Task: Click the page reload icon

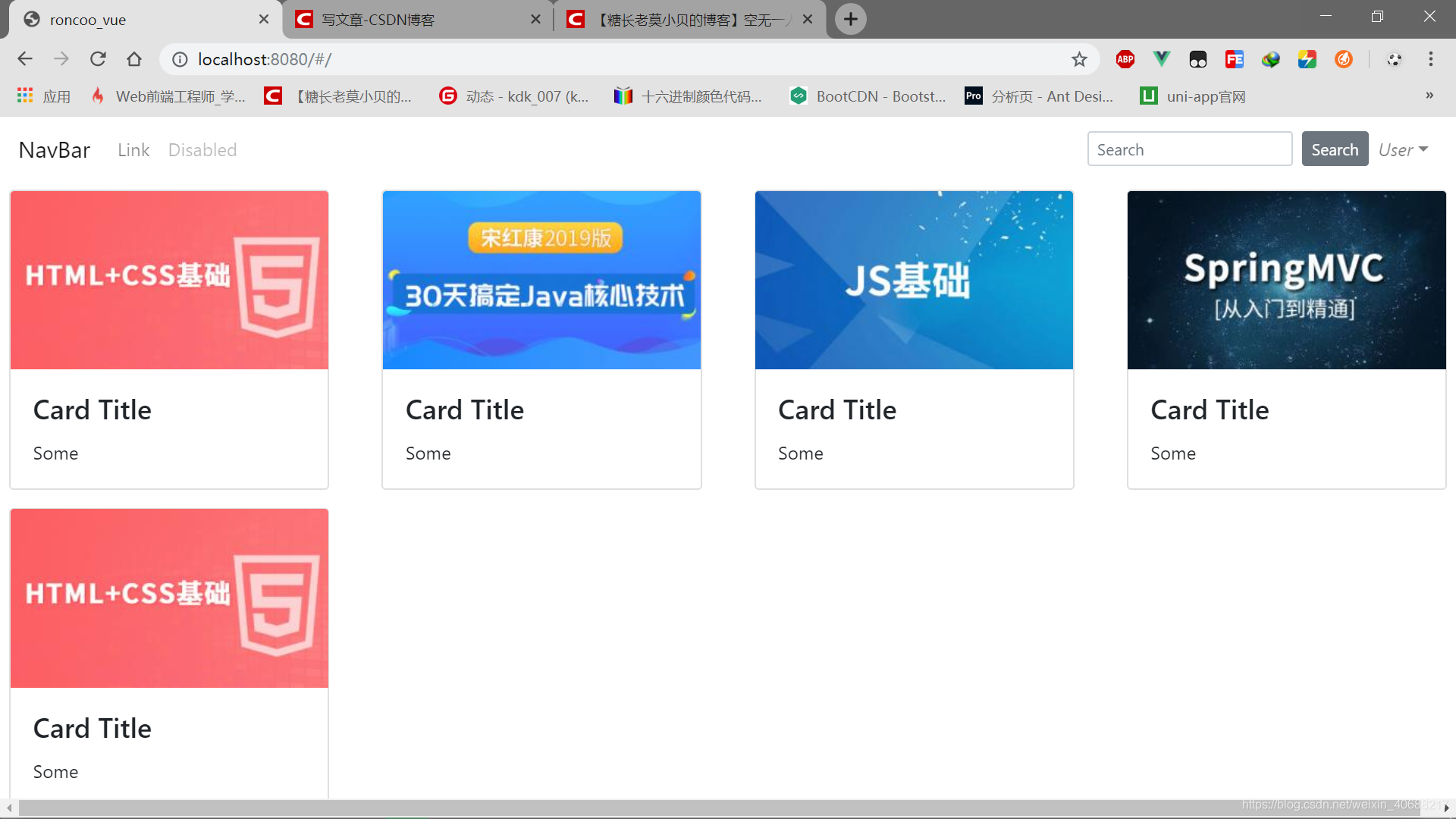Action: (98, 58)
